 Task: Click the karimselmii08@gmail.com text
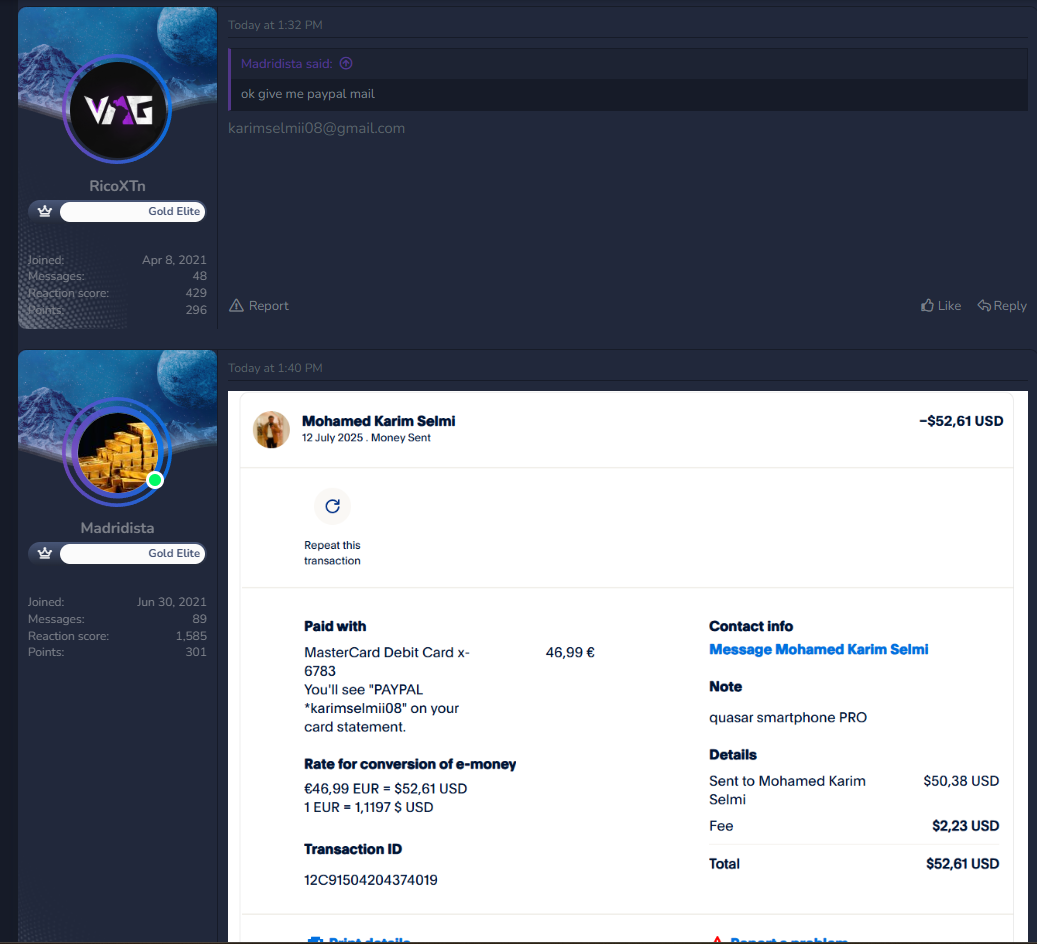(x=316, y=128)
